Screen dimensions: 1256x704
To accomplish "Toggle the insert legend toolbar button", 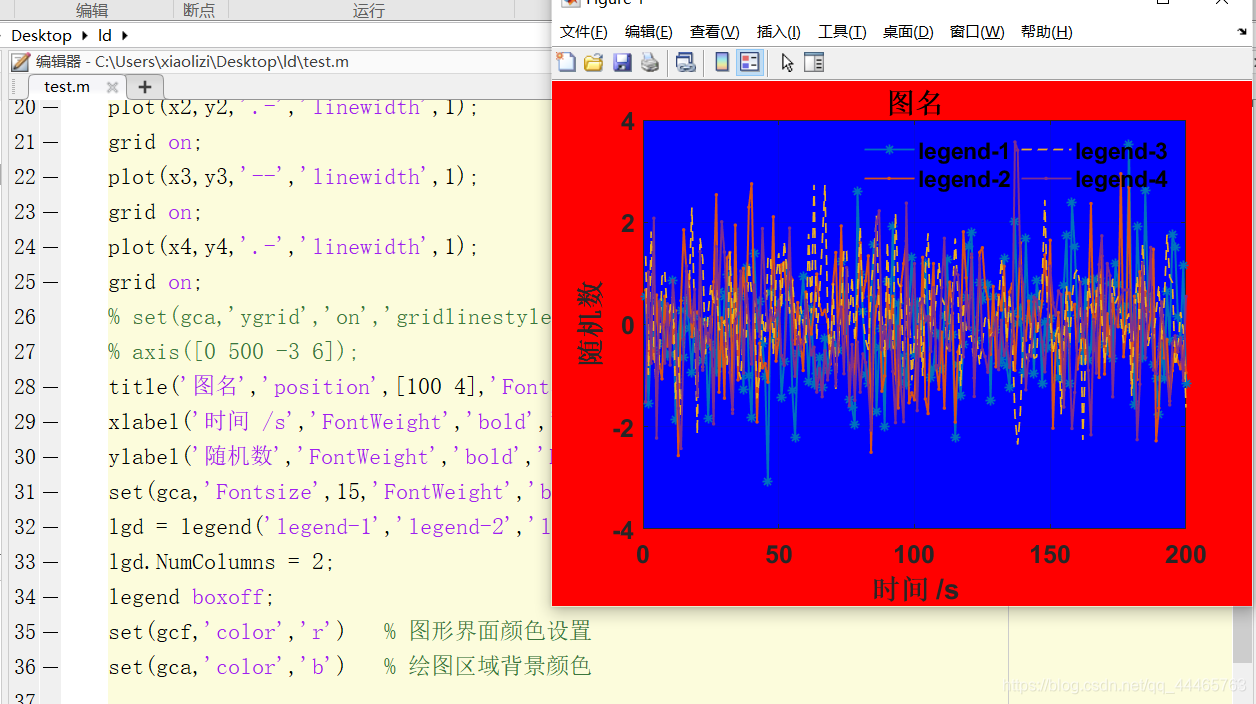I will (x=749, y=63).
